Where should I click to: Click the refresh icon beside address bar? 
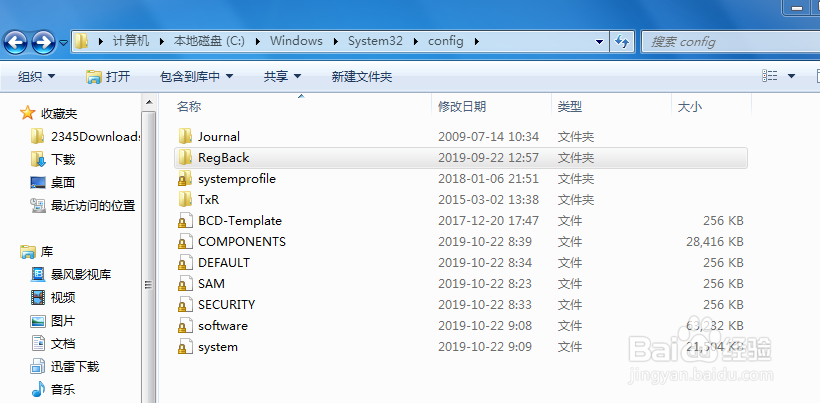coord(622,41)
